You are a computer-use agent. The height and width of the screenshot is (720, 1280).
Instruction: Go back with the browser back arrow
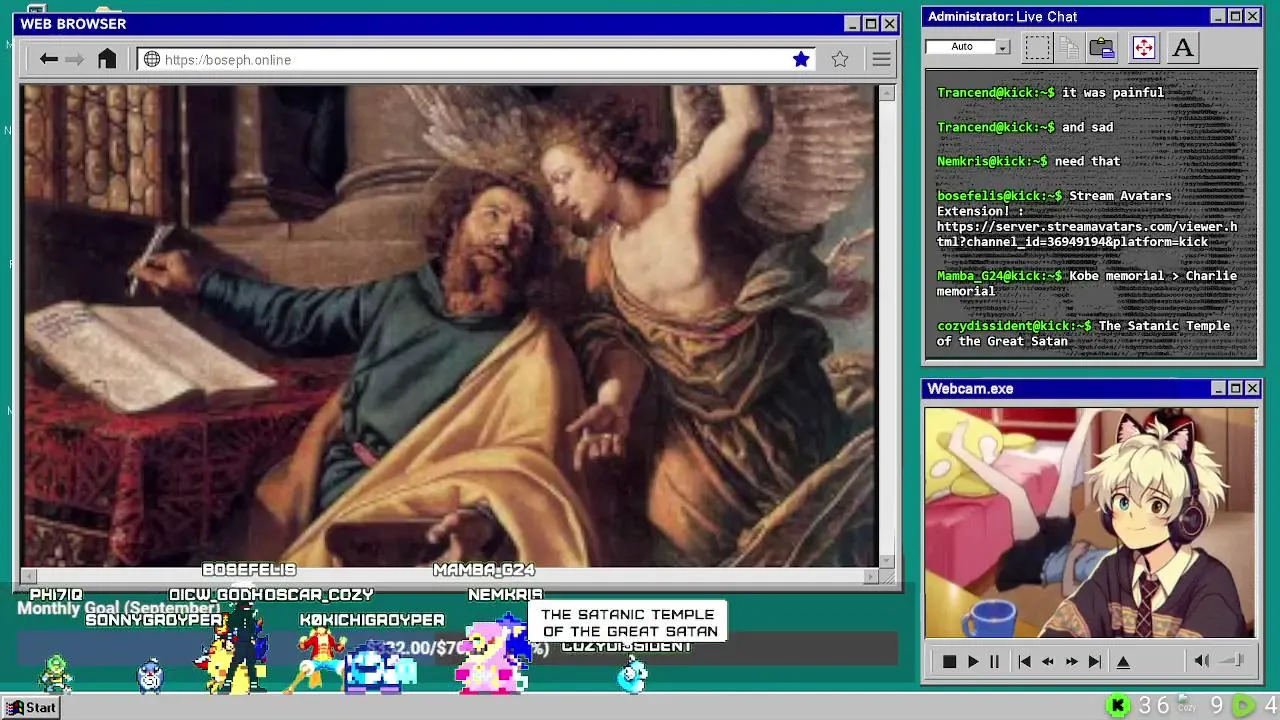(x=48, y=60)
